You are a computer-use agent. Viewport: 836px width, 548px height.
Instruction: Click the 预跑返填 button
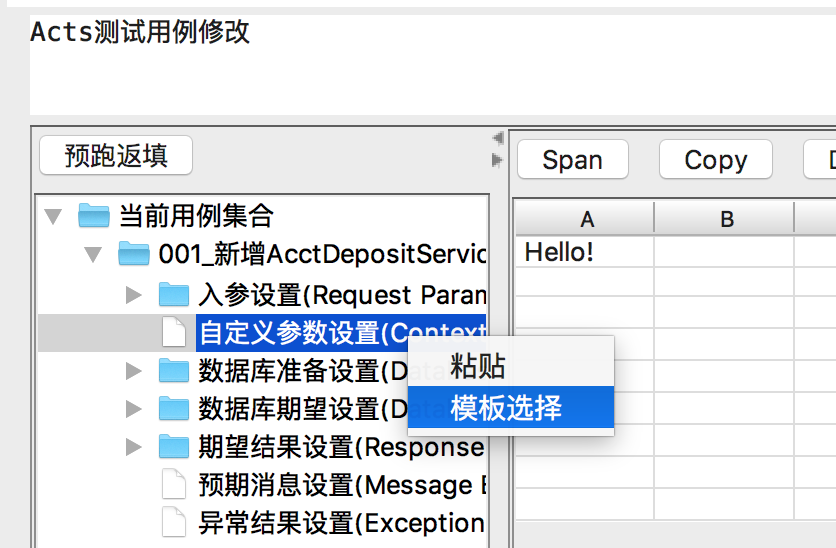coord(116,155)
